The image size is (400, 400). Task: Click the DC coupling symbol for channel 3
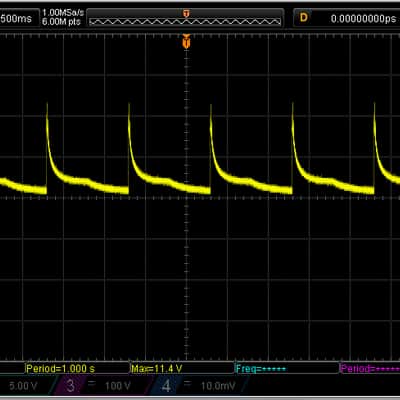coord(91,383)
